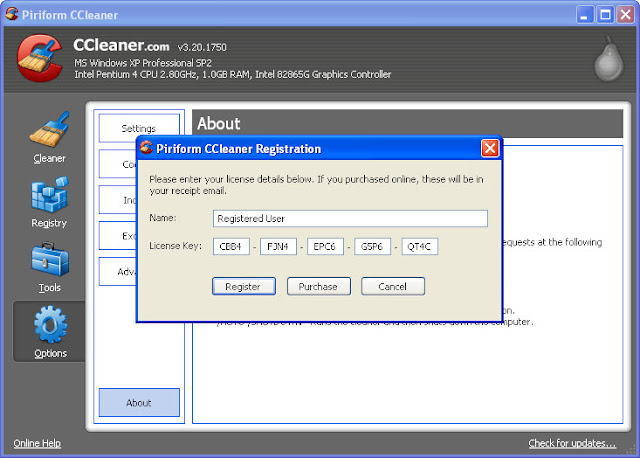640x458 pixels.
Task: Click the Register button
Action: click(x=244, y=286)
